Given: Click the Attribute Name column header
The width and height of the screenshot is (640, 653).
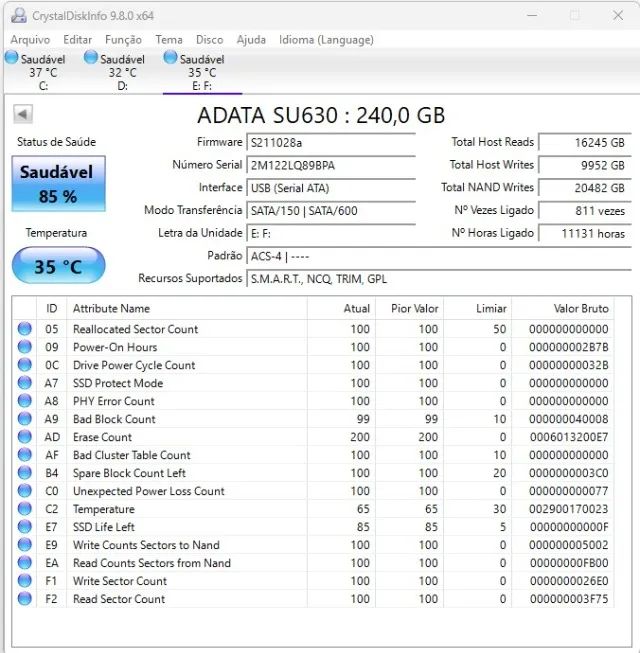Looking at the screenshot, I should click(x=187, y=308).
